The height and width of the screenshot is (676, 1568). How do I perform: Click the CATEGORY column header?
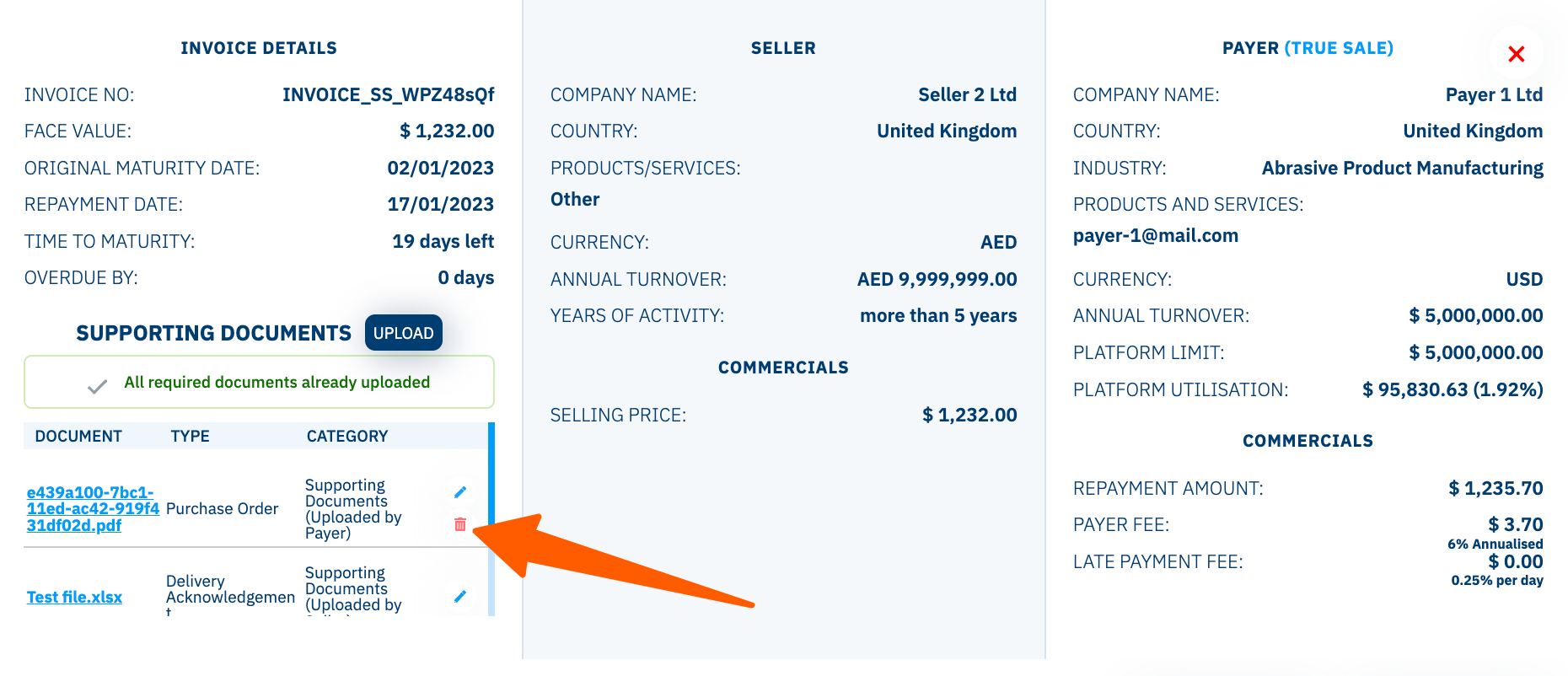point(346,437)
